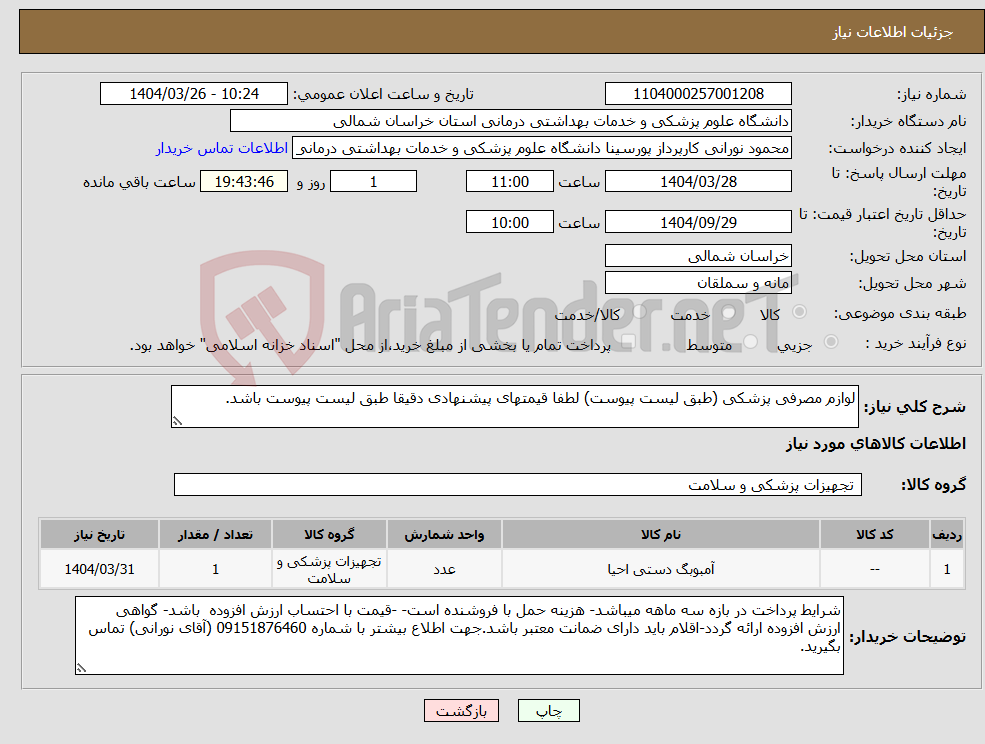Click the ساعت field showing 10:00
Screen dimensions: 985x744
(x=510, y=221)
